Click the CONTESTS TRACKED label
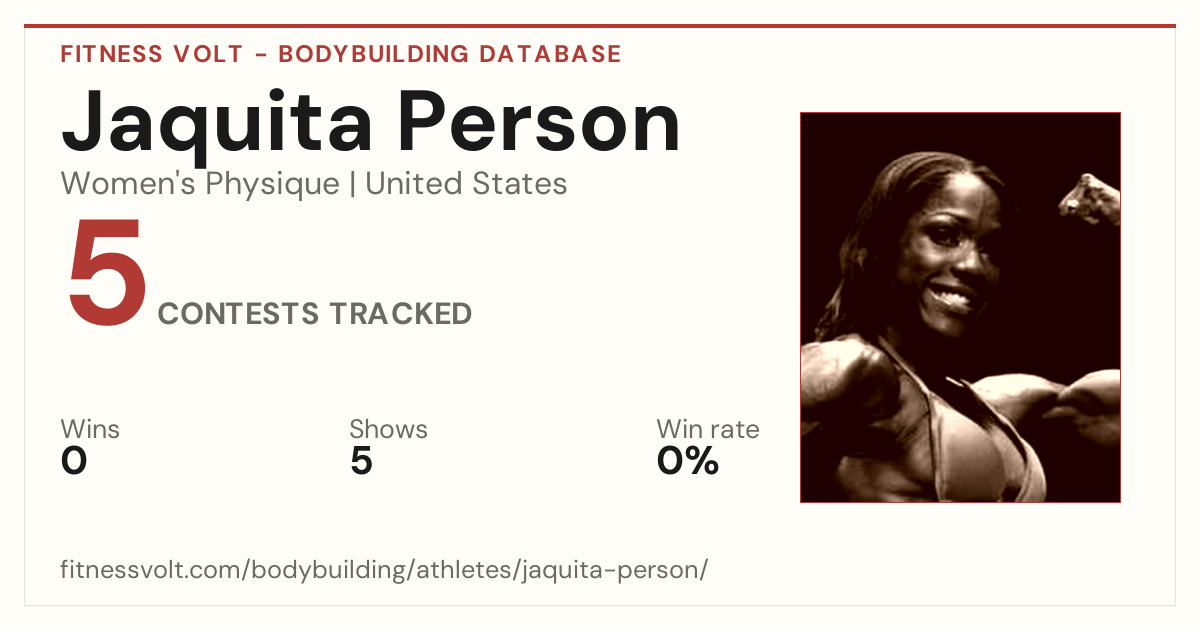The height and width of the screenshot is (630, 1200). point(315,314)
